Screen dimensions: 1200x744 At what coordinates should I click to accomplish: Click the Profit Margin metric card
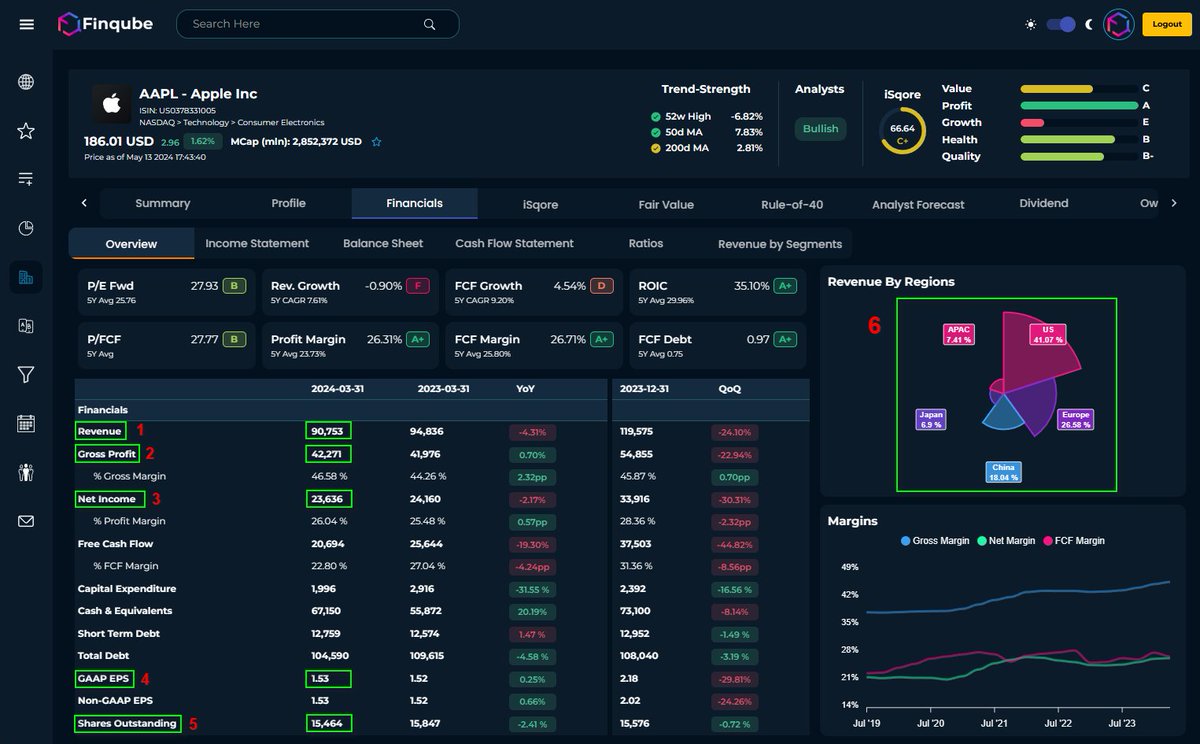coord(350,345)
